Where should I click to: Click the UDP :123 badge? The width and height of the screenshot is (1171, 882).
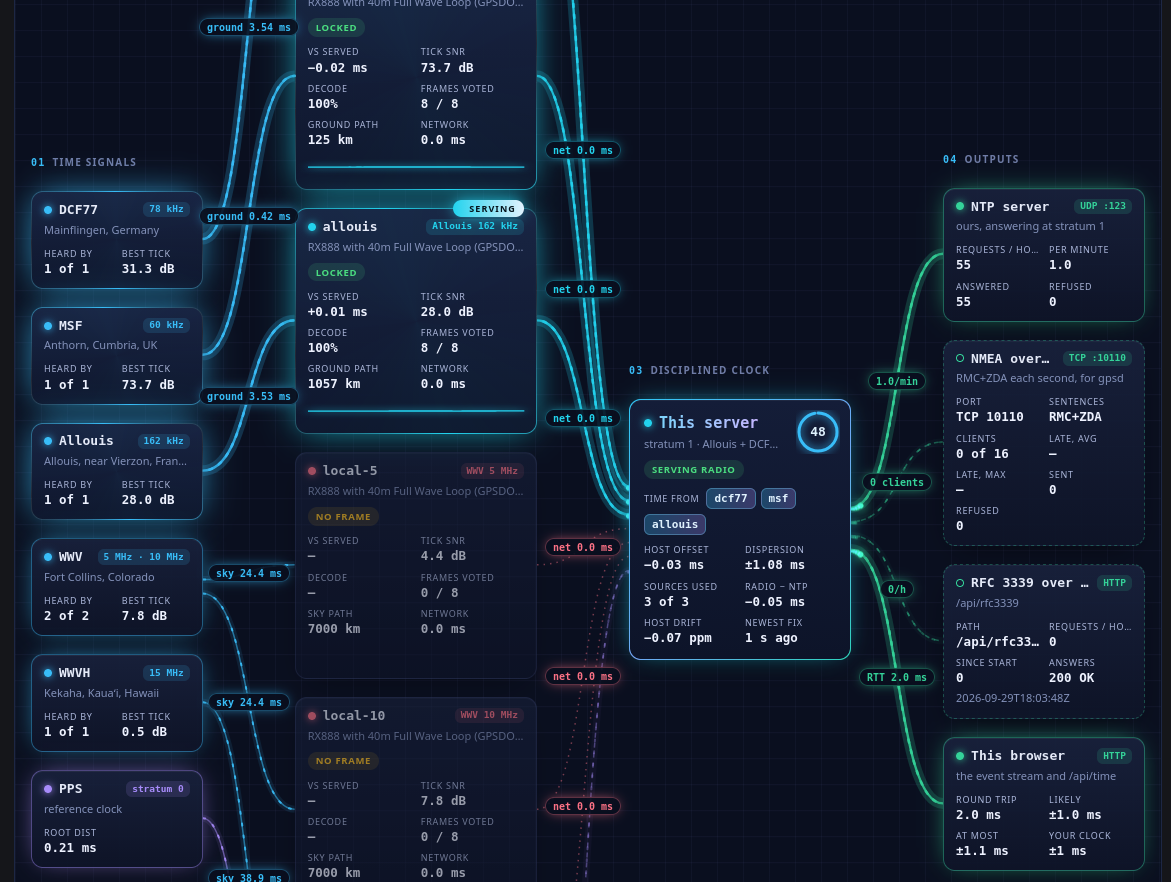click(x=1103, y=206)
